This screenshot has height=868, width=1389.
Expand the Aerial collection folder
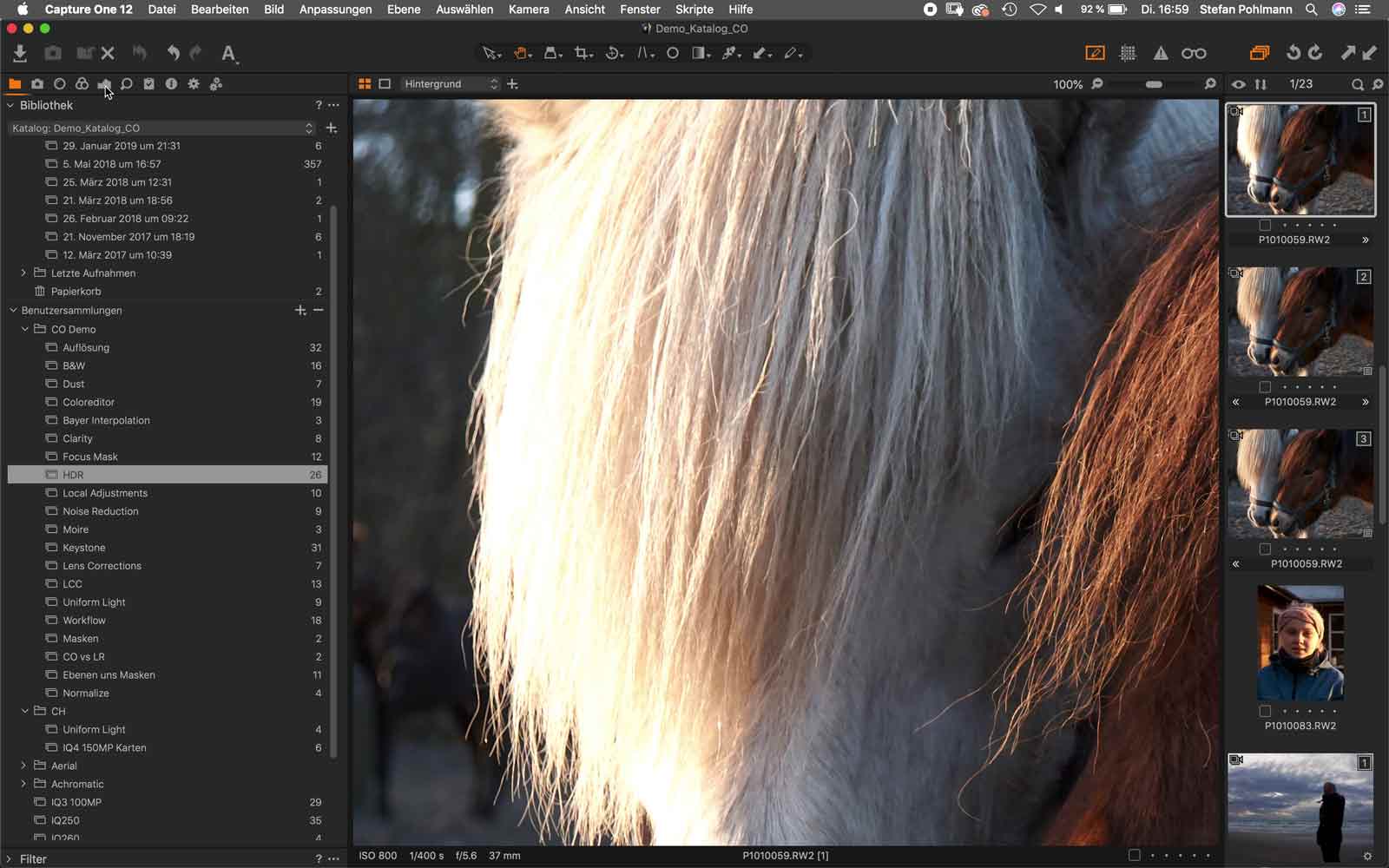(x=23, y=766)
